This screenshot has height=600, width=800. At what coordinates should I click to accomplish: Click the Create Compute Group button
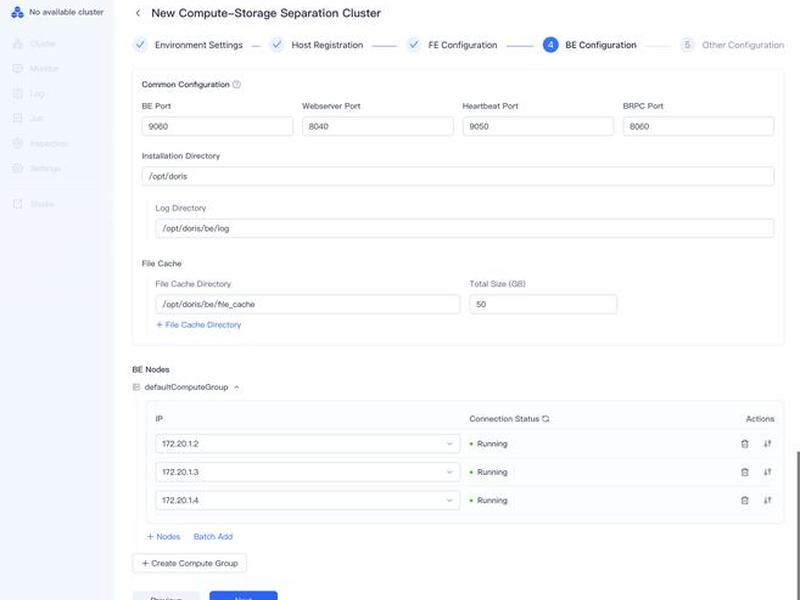pos(189,563)
